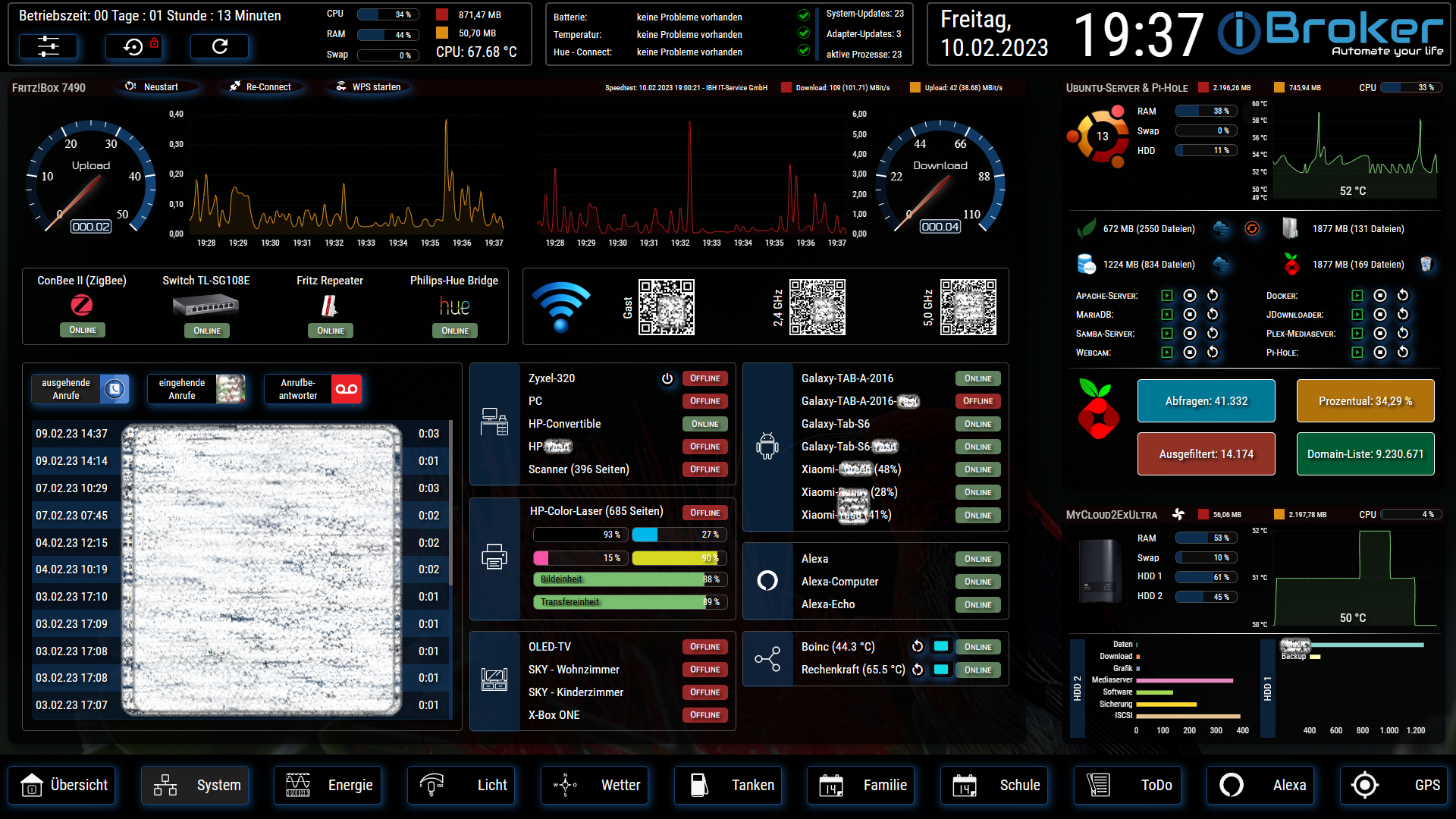Open the GPS page
This screenshot has width=1456, height=819.
(x=1394, y=786)
